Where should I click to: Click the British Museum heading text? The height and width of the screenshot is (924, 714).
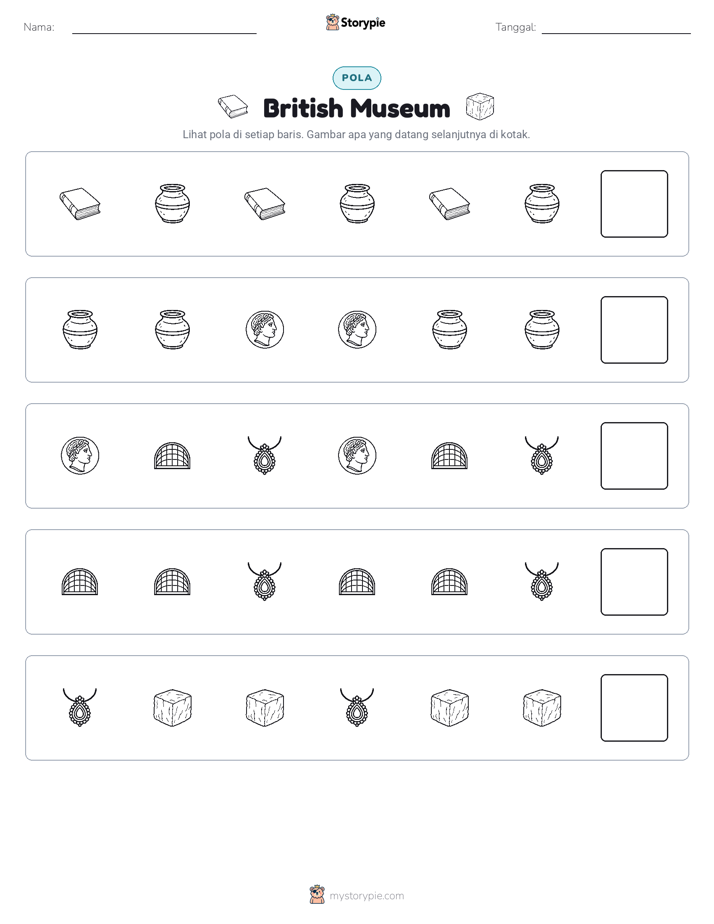pos(356,108)
